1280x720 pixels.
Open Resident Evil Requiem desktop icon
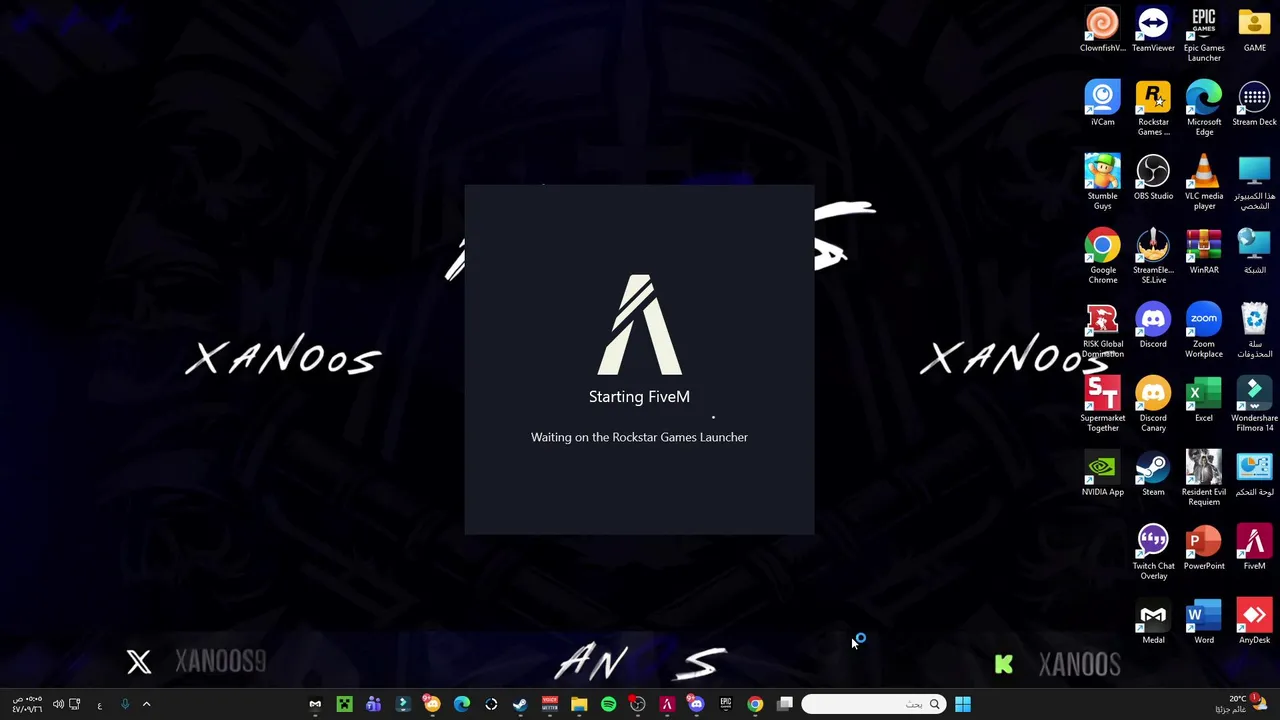1204,479
